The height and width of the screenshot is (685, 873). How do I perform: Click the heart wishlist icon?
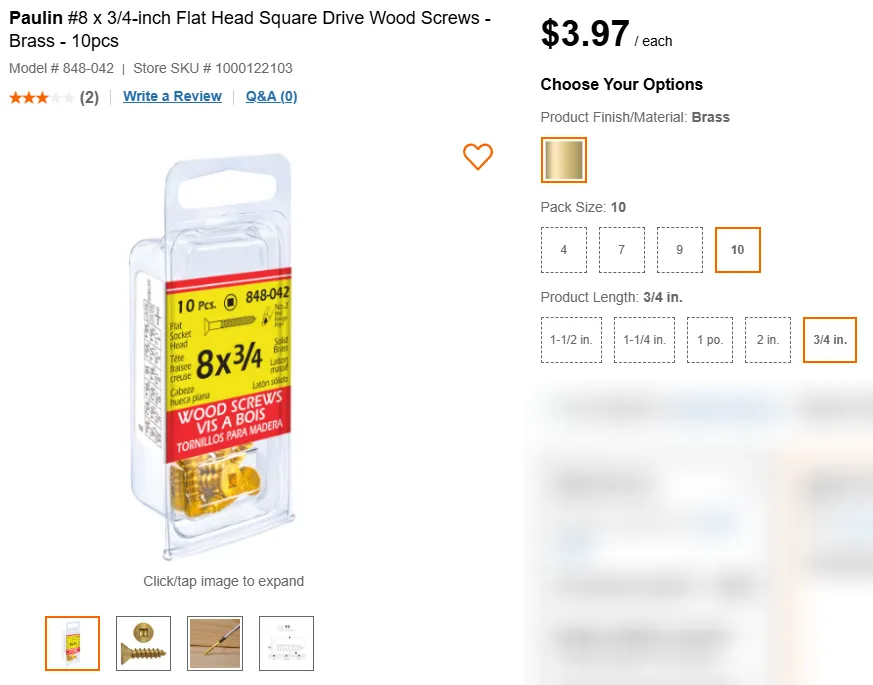click(x=478, y=156)
